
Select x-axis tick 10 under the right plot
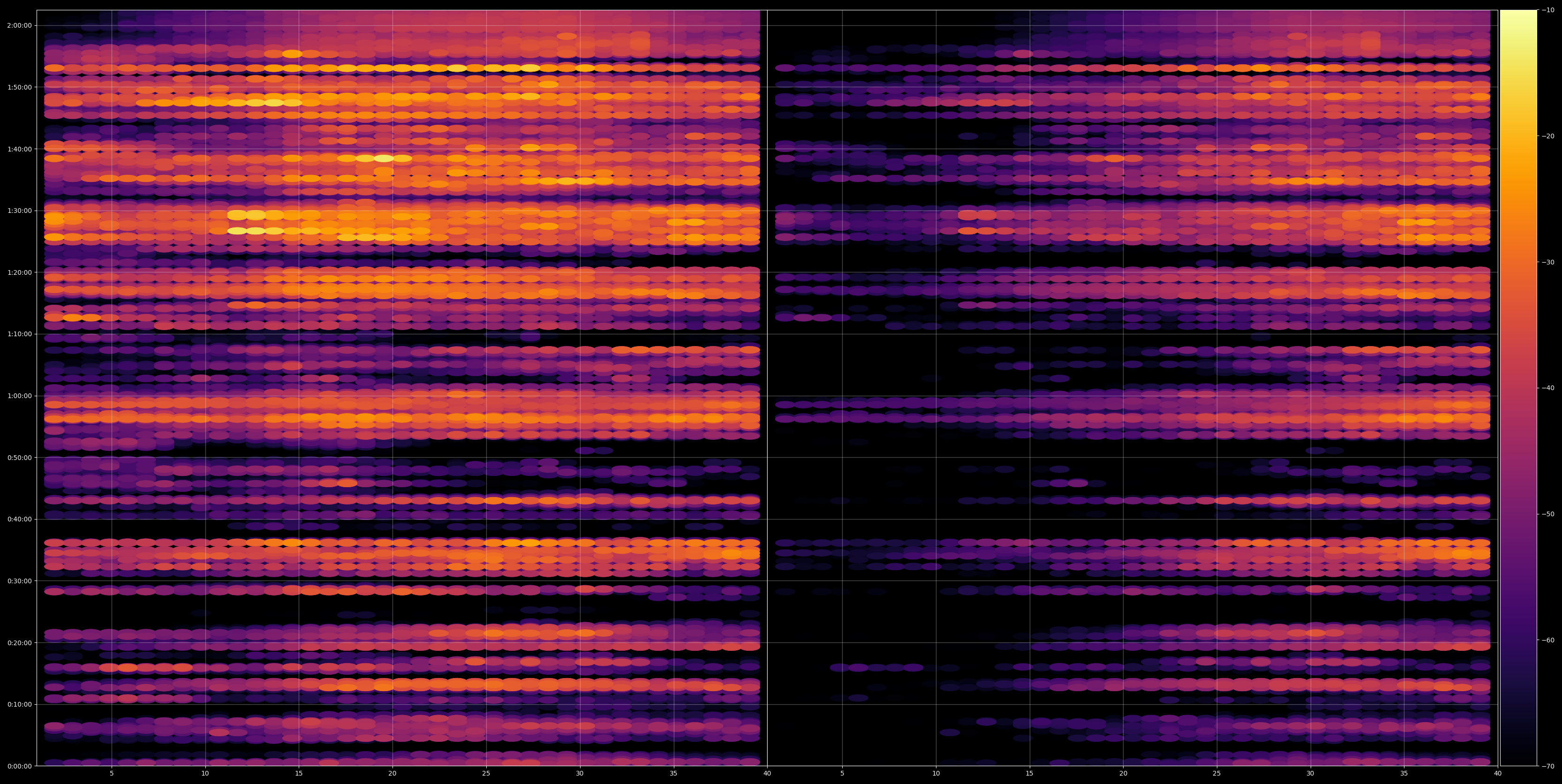[936, 774]
